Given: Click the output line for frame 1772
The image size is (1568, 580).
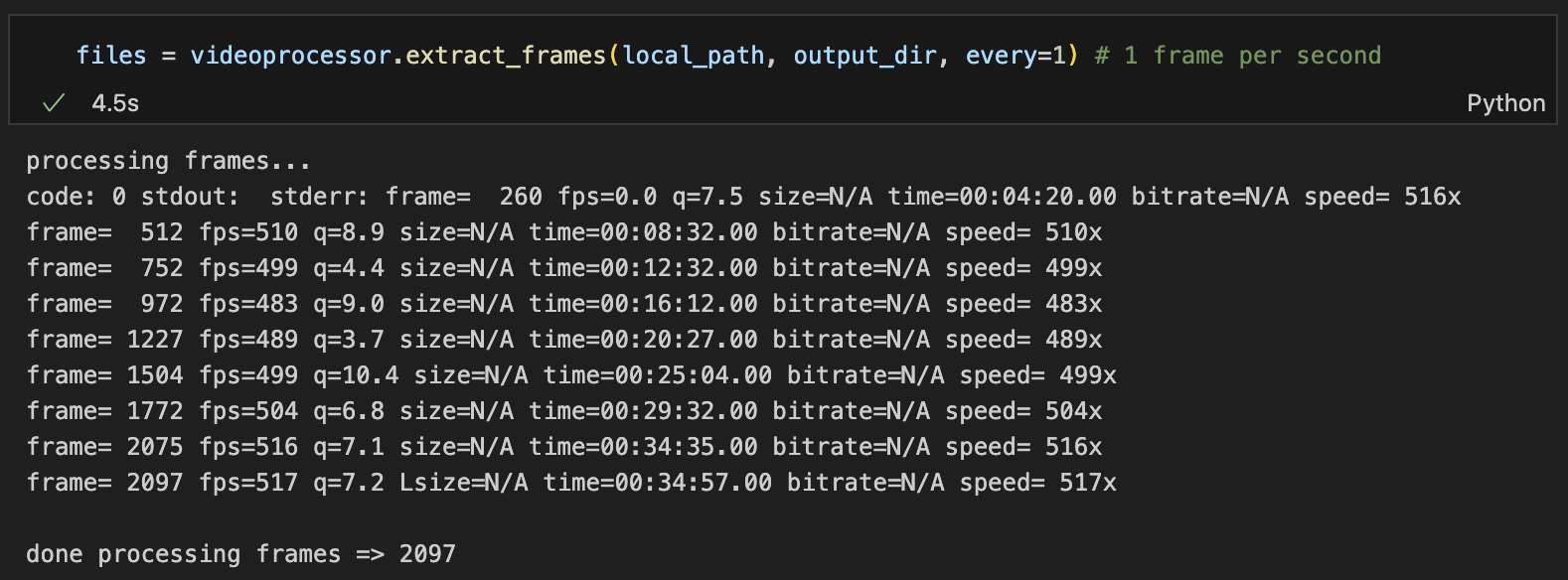Looking at the screenshot, I should coord(563,411).
